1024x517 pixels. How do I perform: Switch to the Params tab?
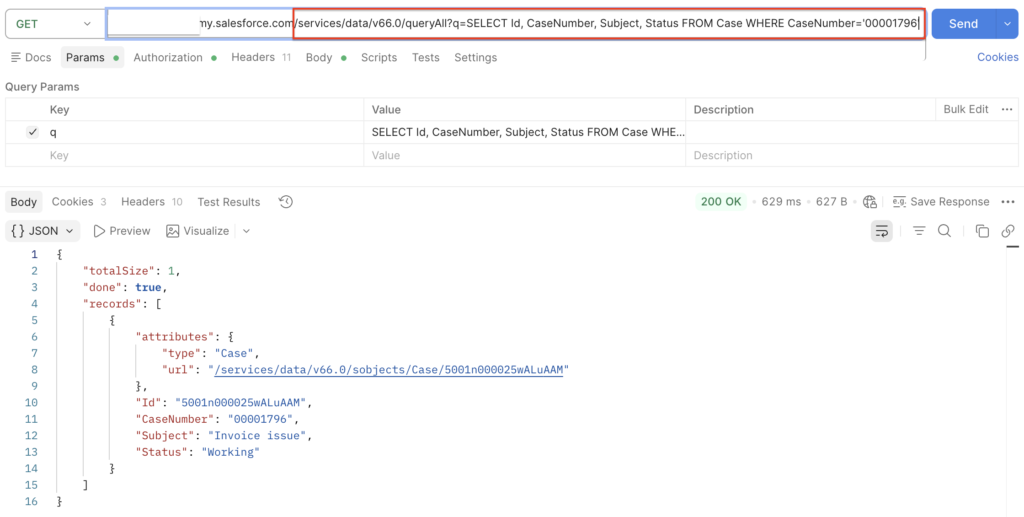click(92, 57)
